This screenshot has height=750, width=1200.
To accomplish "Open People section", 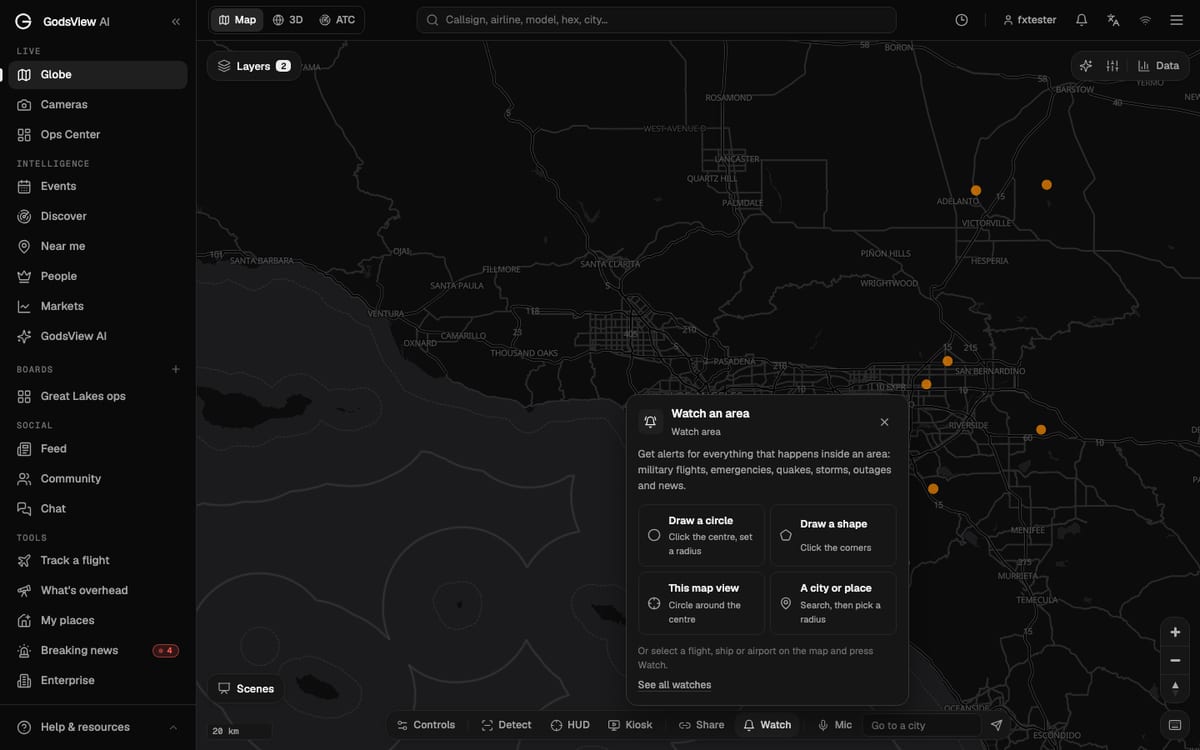I will pyautogui.click(x=98, y=277).
